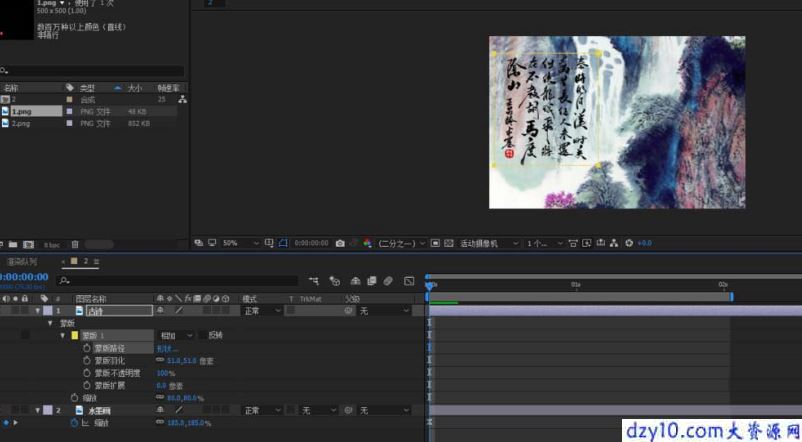Open timeline from viewer footer
The image size is (802, 442).
(601, 243)
